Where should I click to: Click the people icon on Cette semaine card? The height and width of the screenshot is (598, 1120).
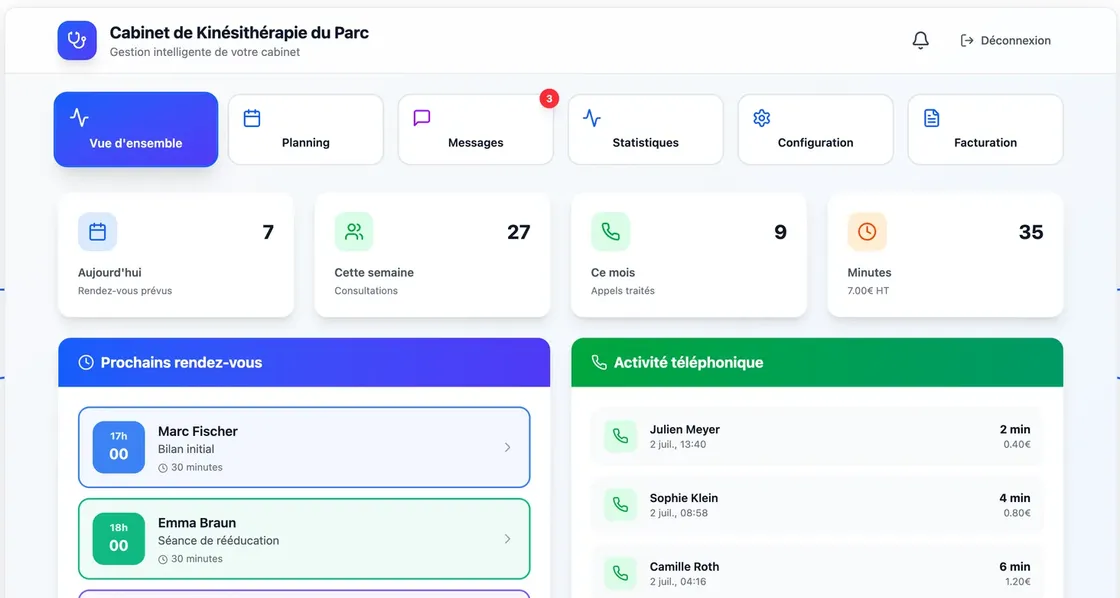[x=354, y=231]
